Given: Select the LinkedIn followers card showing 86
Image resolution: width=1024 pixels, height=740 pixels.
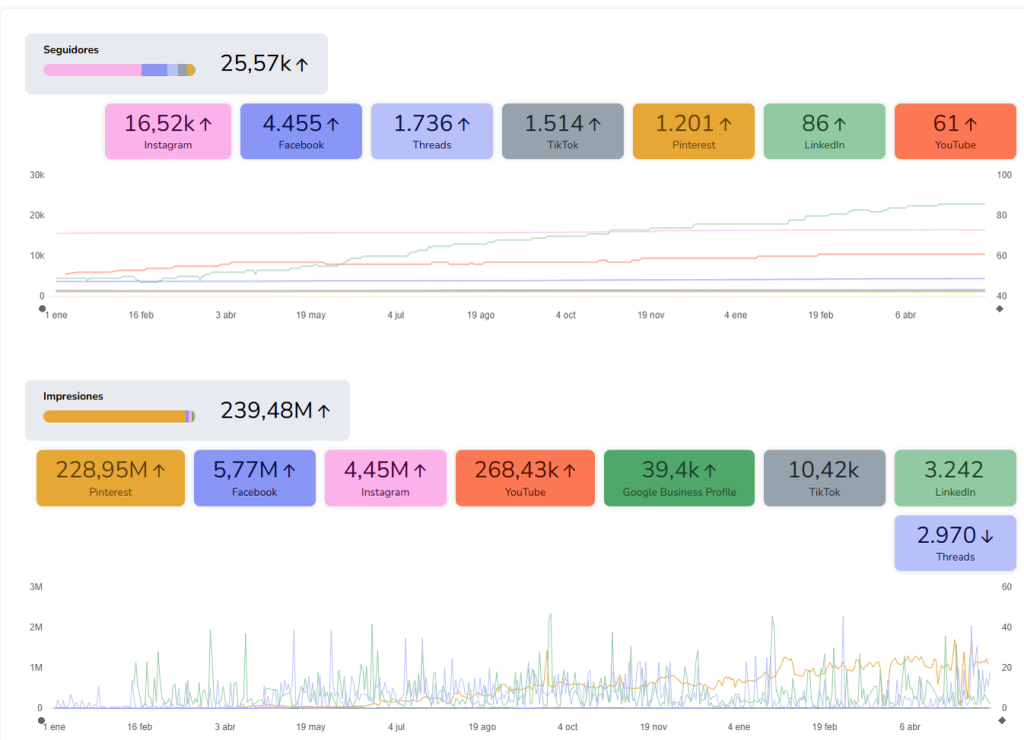Looking at the screenshot, I should tap(824, 131).
